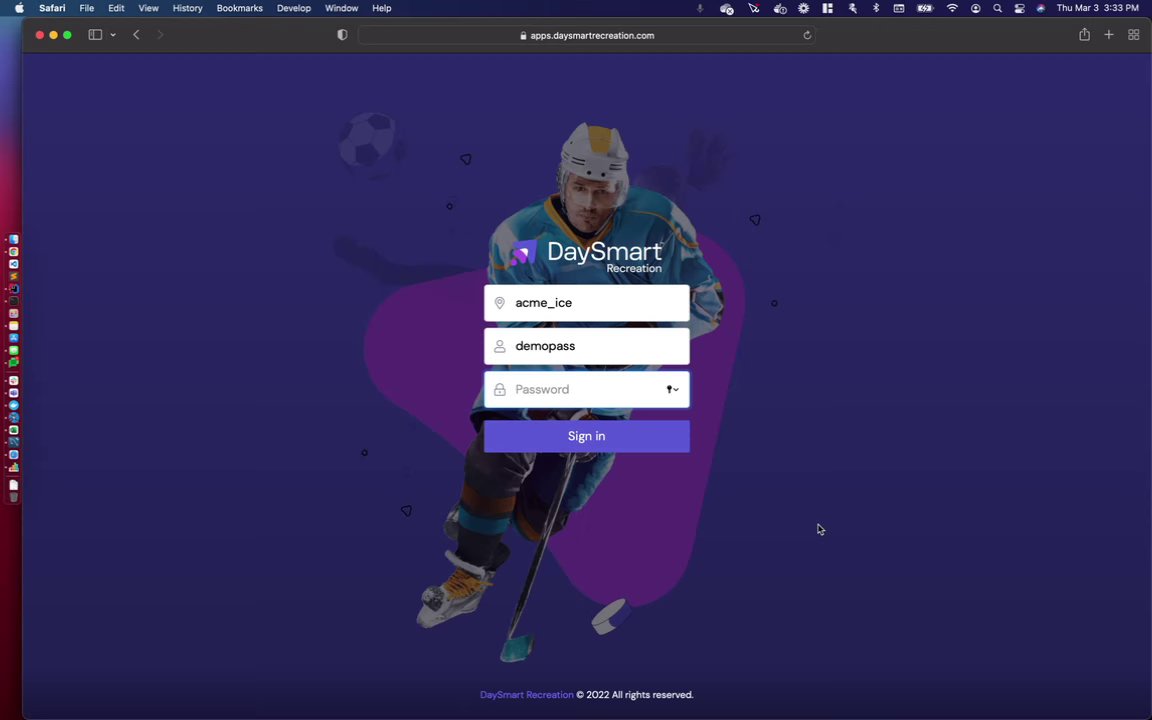Expand the sidebar options dropdown arrow
This screenshot has height=720, width=1152.
(x=113, y=35)
